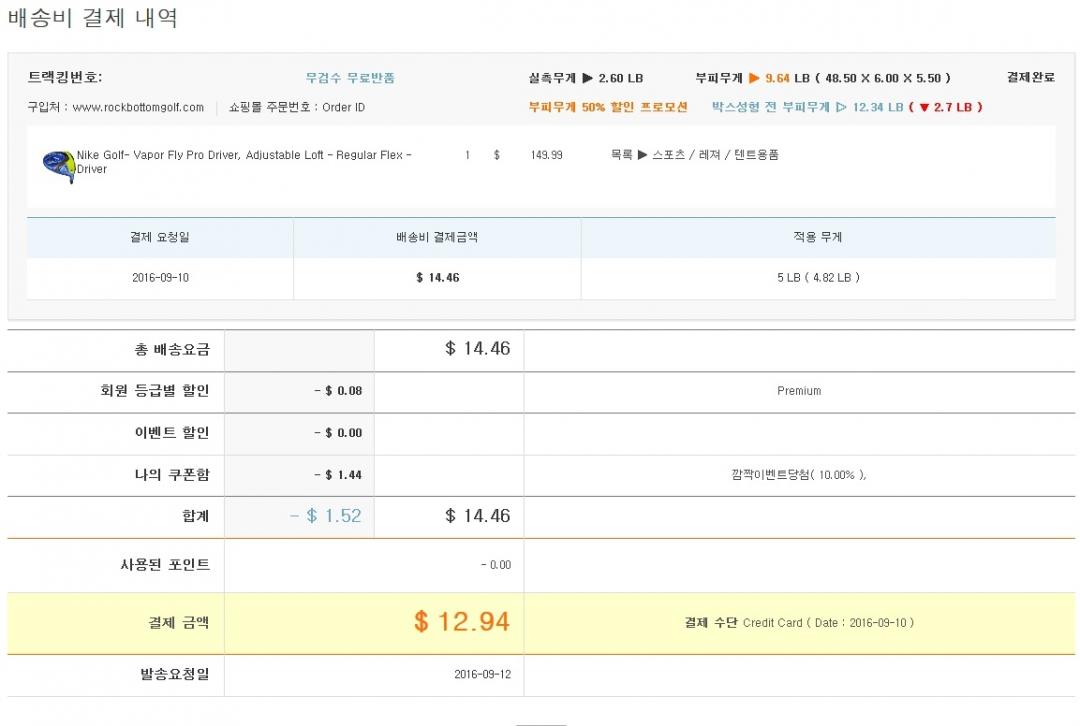Click the 부피무게 50% 할인 프로모션 text
Image resolution: width=1080 pixels, height=726 pixels.
point(608,107)
